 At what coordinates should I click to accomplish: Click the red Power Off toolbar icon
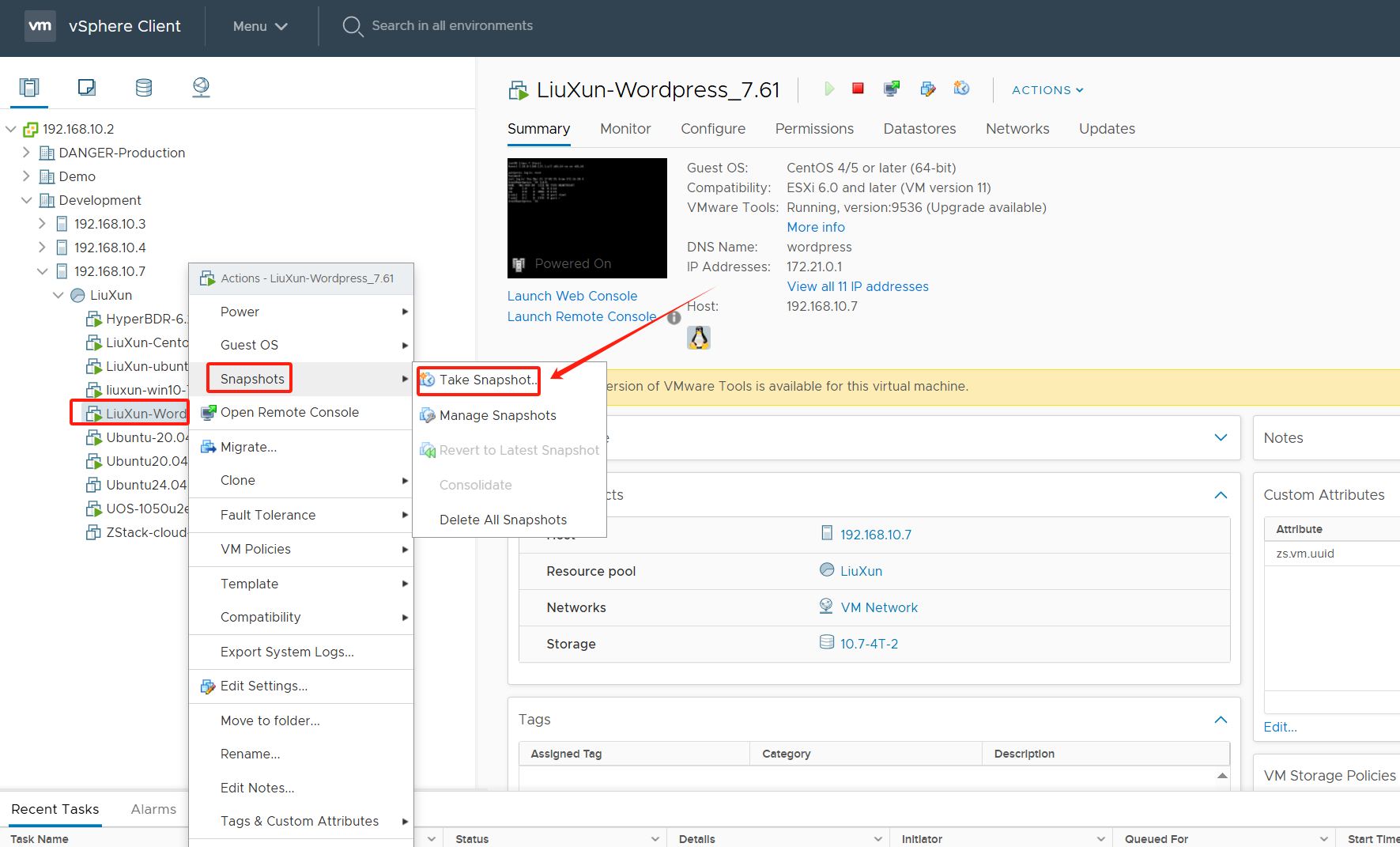(858, 89)
